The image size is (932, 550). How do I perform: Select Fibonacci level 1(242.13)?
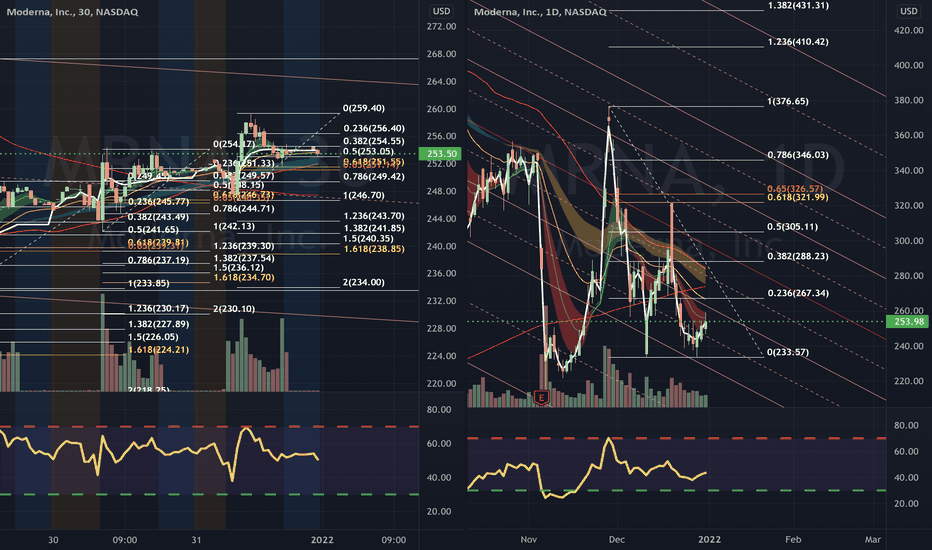[234, 227]
